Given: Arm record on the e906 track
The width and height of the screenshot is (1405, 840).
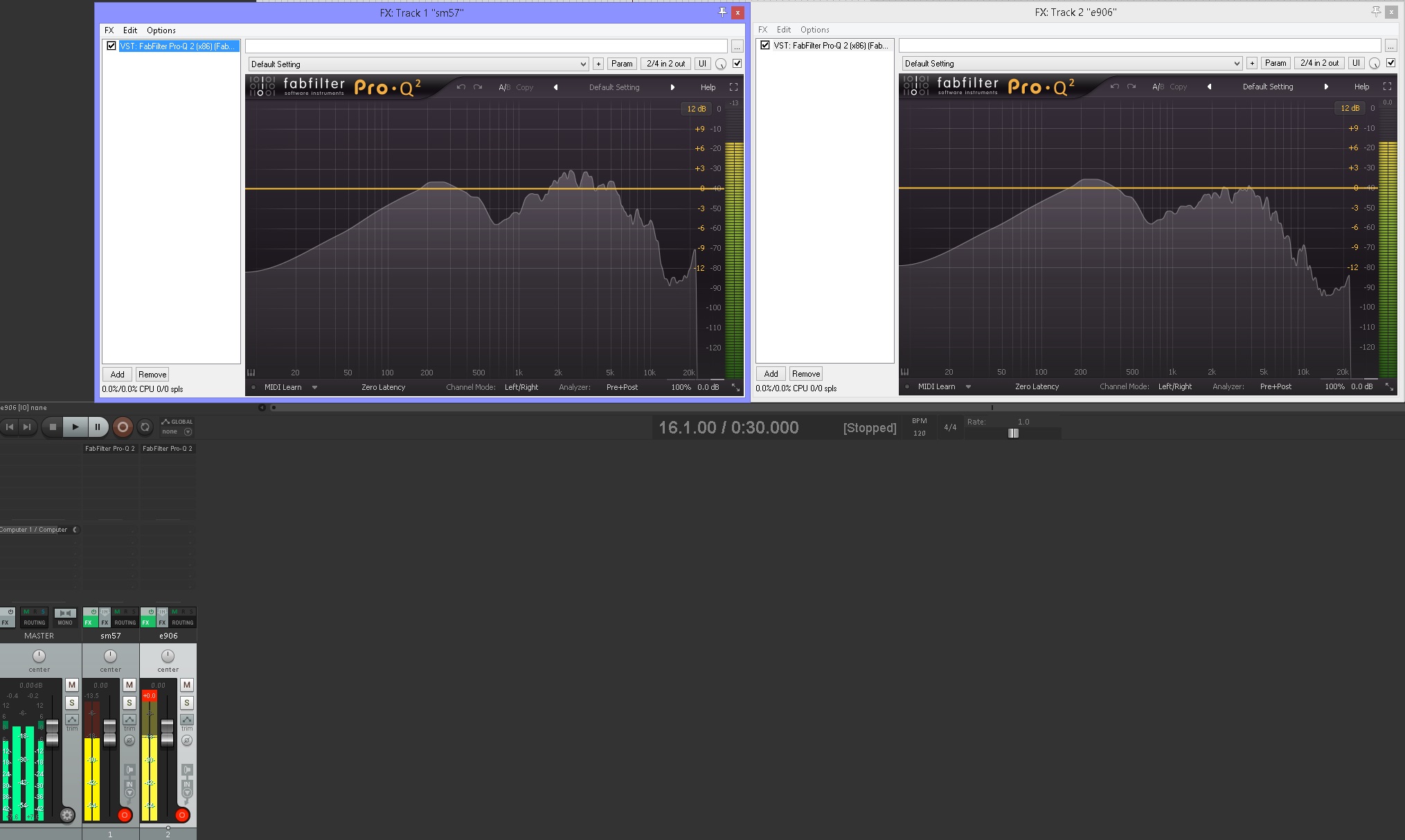Looking at the screenshot, I should click(x=182, y=815).
